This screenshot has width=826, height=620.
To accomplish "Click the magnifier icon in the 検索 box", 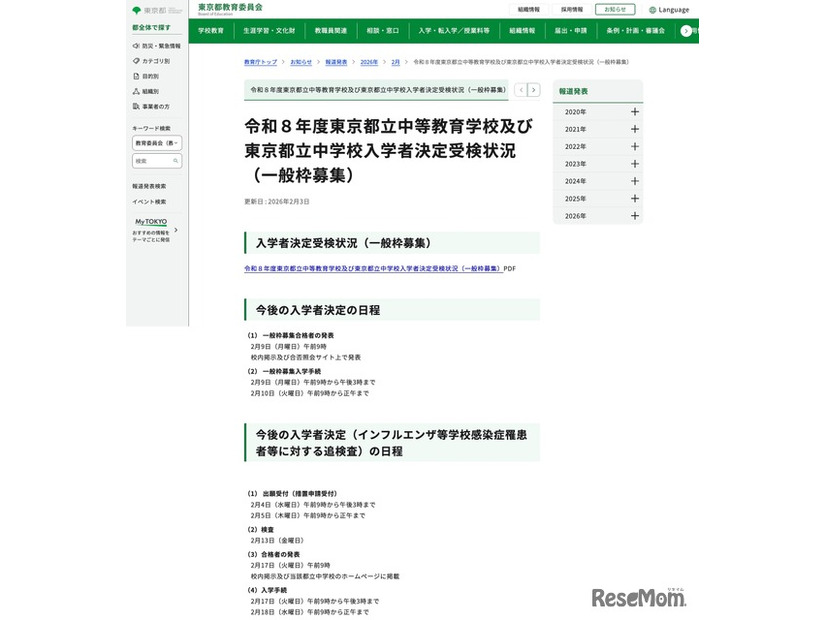I will pos(176,160).
